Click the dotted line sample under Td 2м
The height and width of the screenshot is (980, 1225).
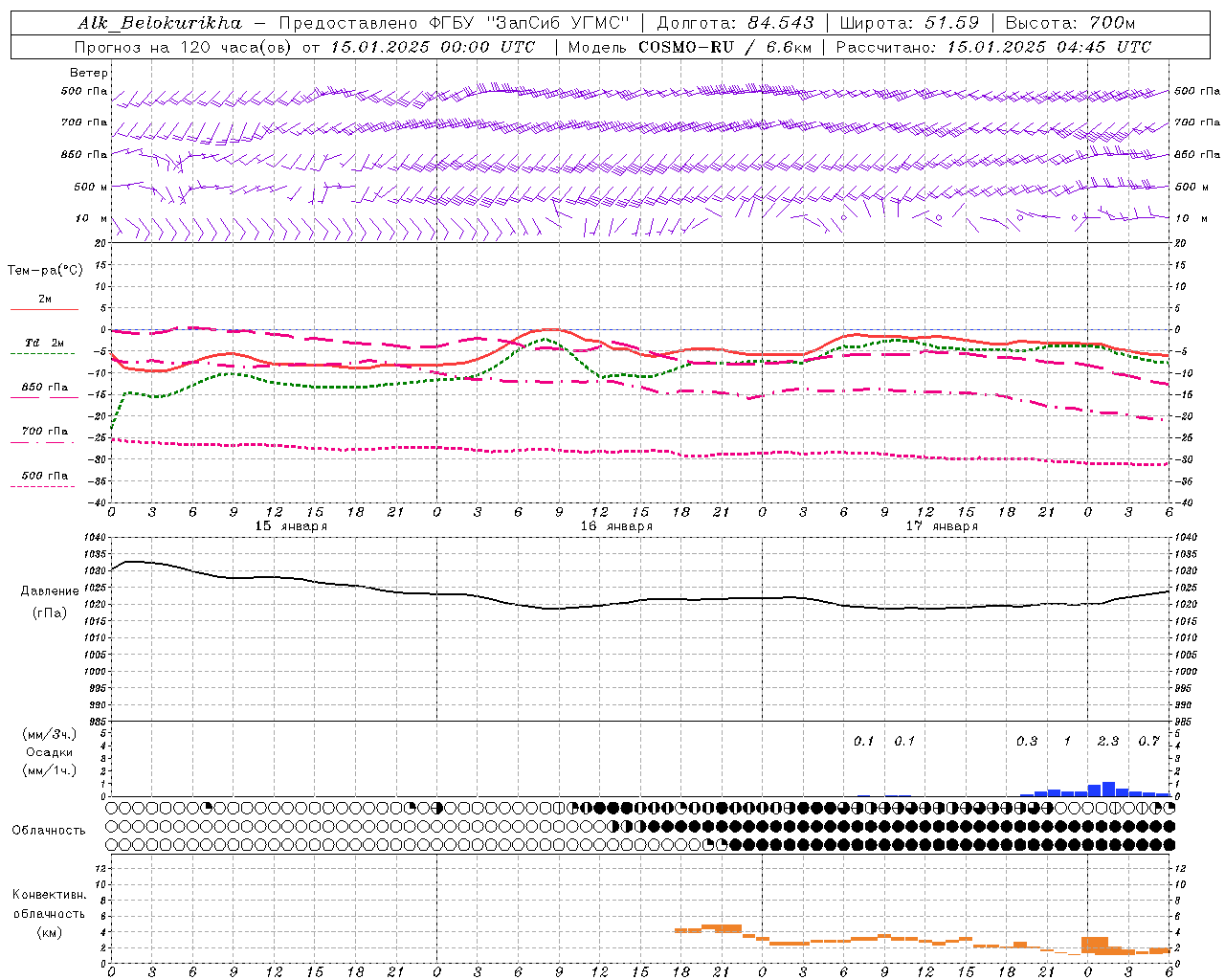pyautogui.click(x=43, y=353)
